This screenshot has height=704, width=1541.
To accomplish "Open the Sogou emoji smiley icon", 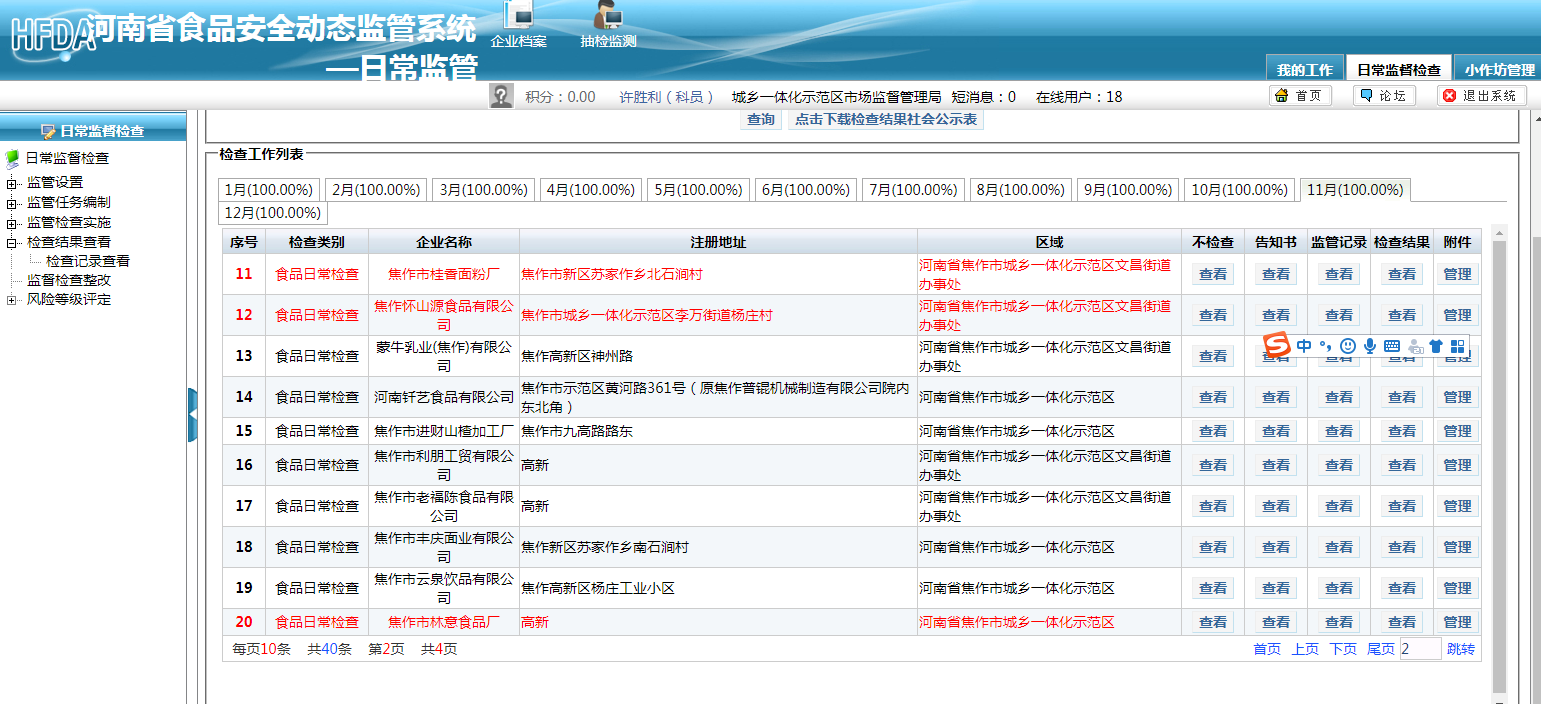I will click(1347, 346).
